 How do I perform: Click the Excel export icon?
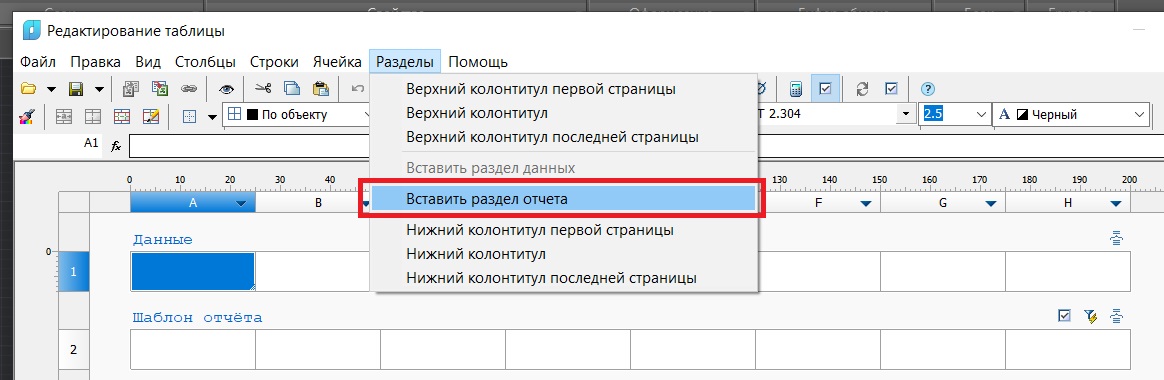[160, 89]
